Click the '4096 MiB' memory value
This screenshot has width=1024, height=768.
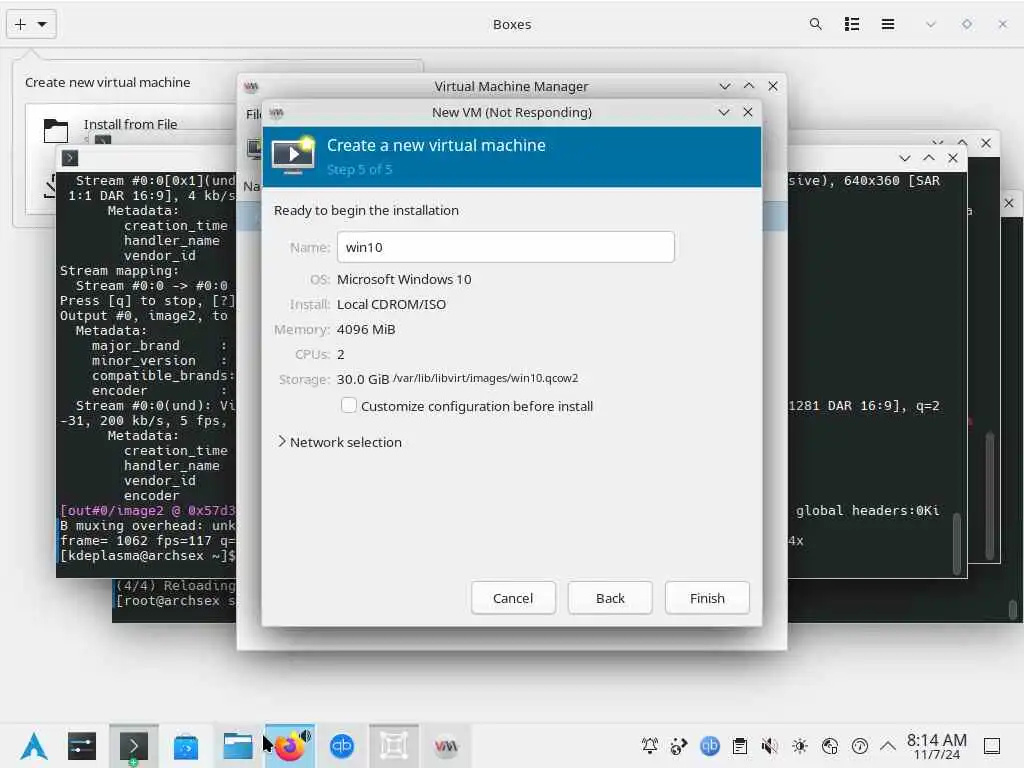pyautogui.click(x=366, y=329)
